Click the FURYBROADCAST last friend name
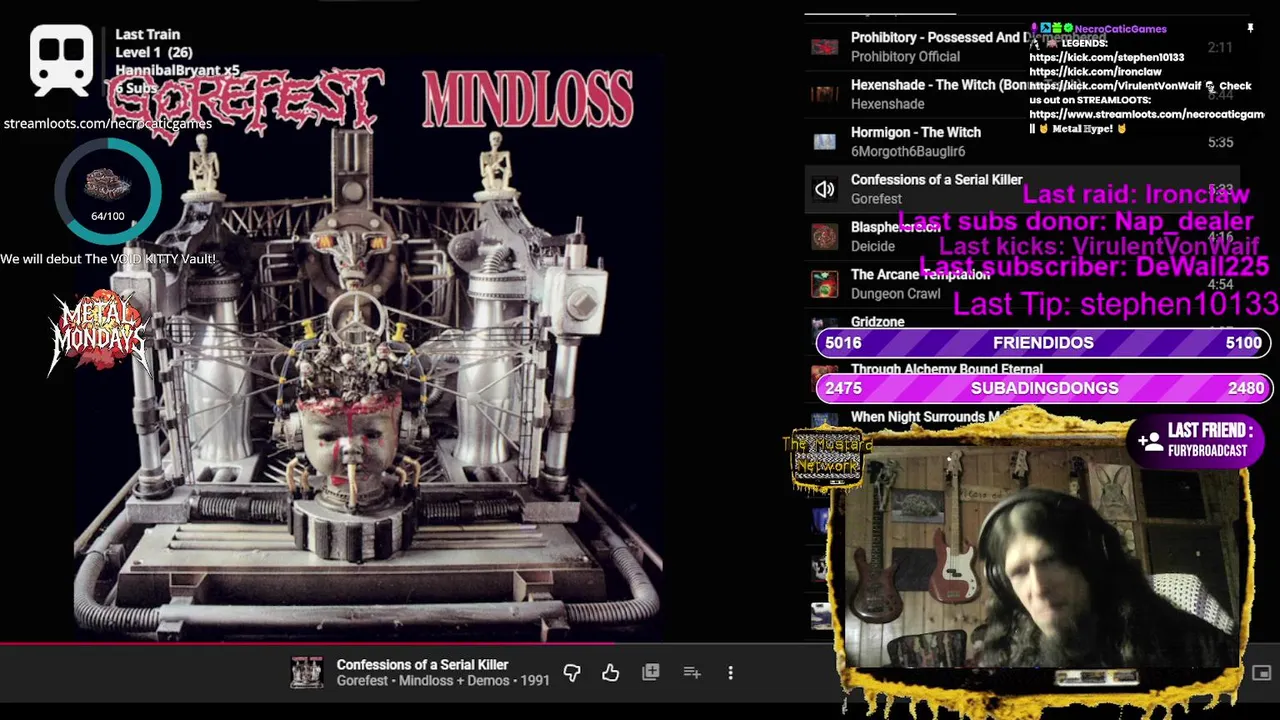 1207,451
